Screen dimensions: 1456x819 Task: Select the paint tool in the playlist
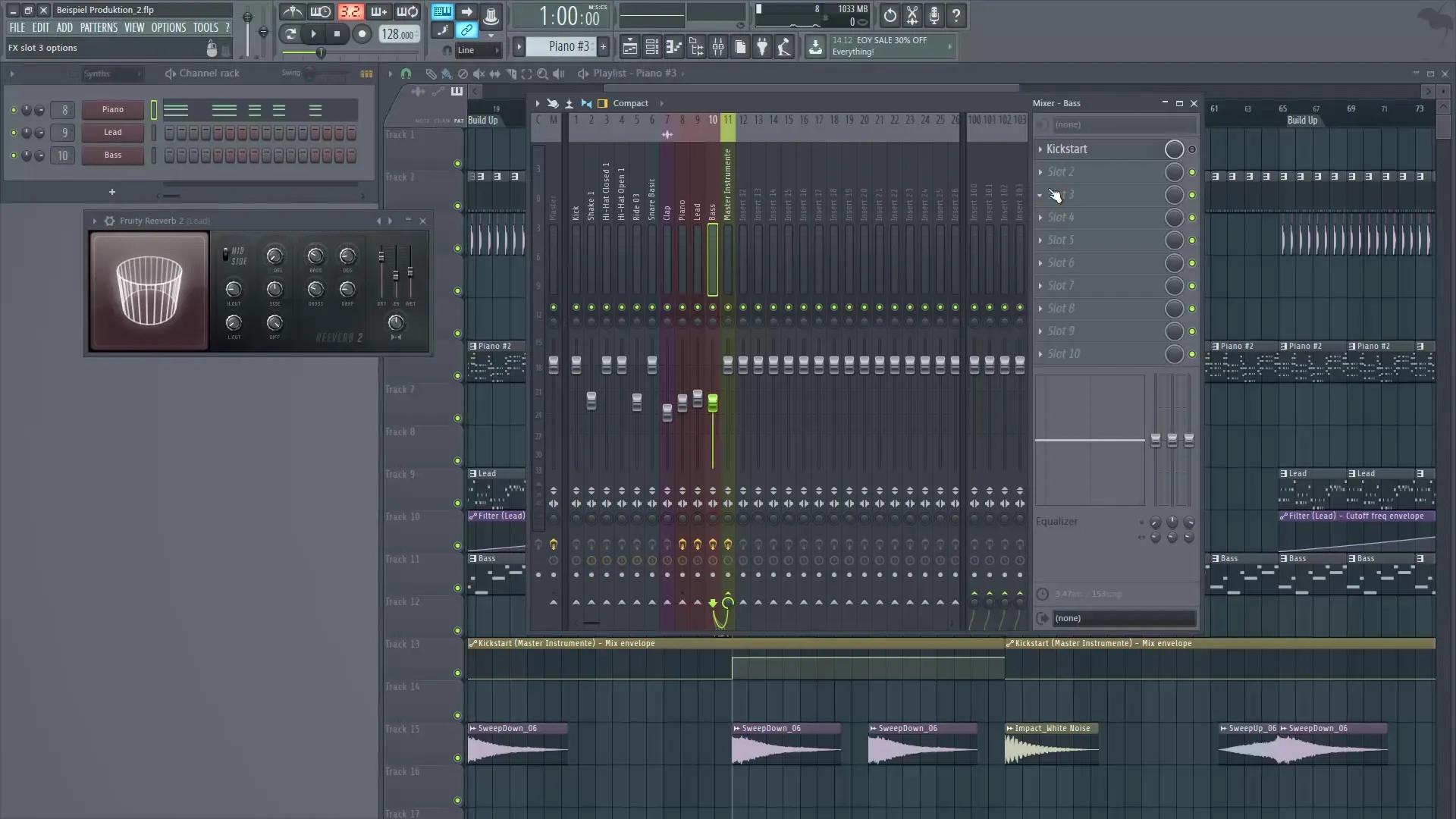(447, 74)
